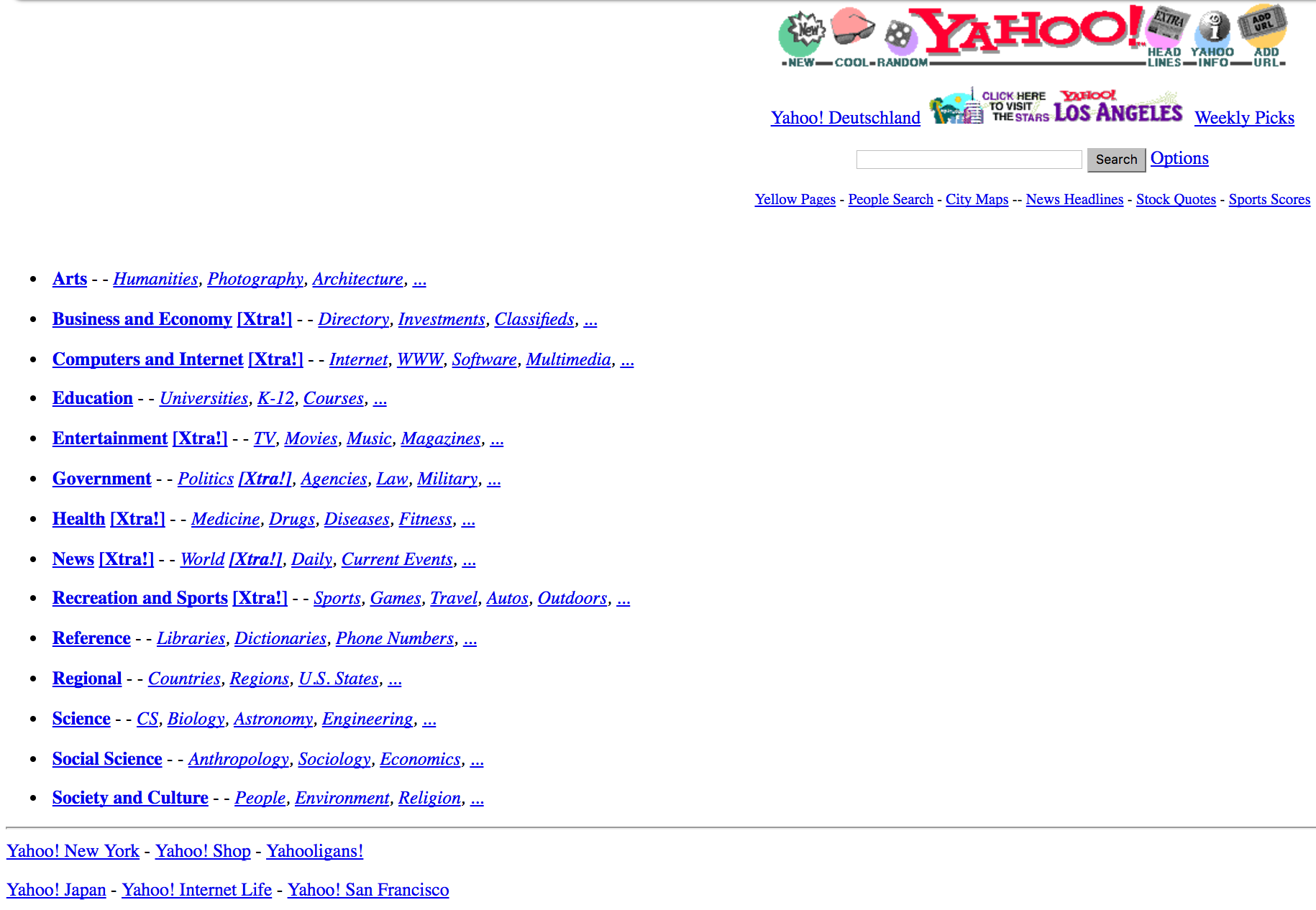This screenshot has width=1316, height=910.
Task: Open Yahoo! Deutschland link
Action: (846, 118)
